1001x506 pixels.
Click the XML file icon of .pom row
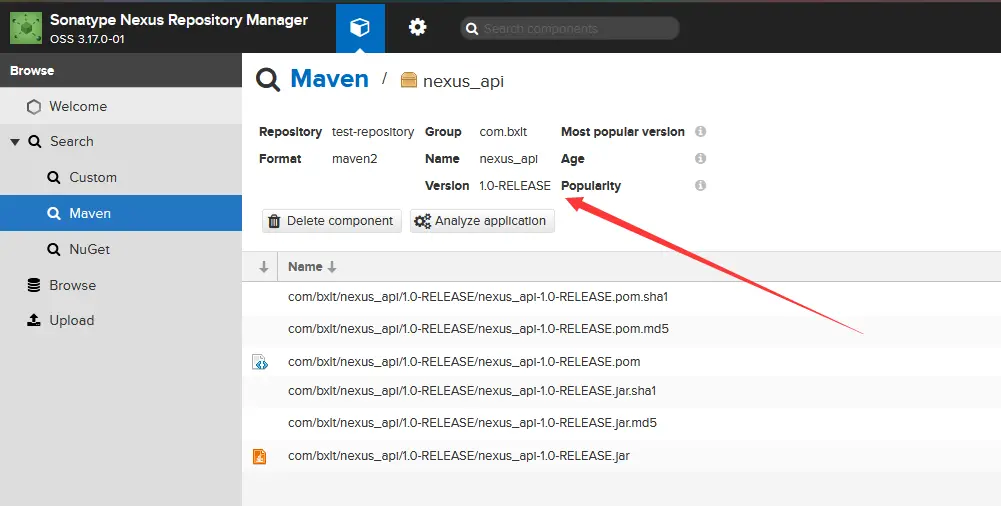(260, 362)
